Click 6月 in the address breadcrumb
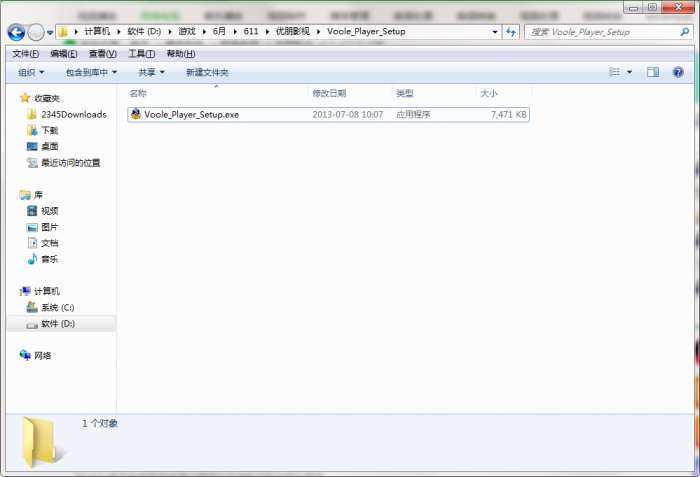The height and width of the screenshot is (477, 700). tap(219, 31)
